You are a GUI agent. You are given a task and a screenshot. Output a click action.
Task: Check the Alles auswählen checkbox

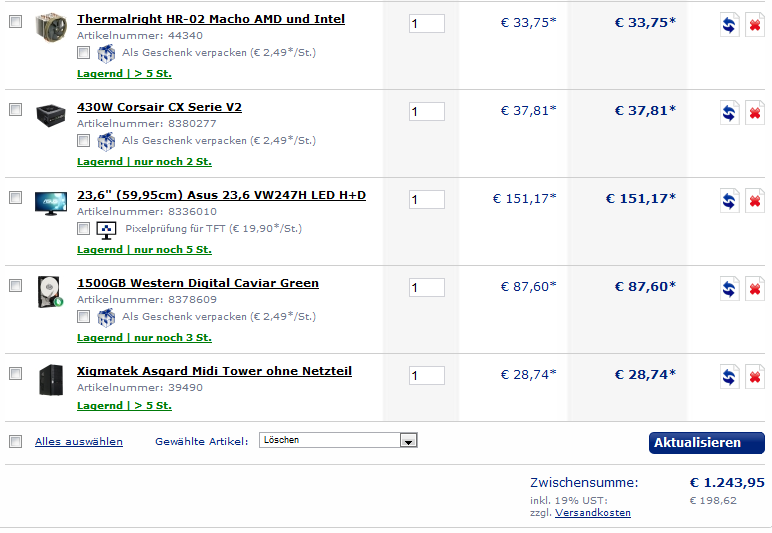coord(16,441)
